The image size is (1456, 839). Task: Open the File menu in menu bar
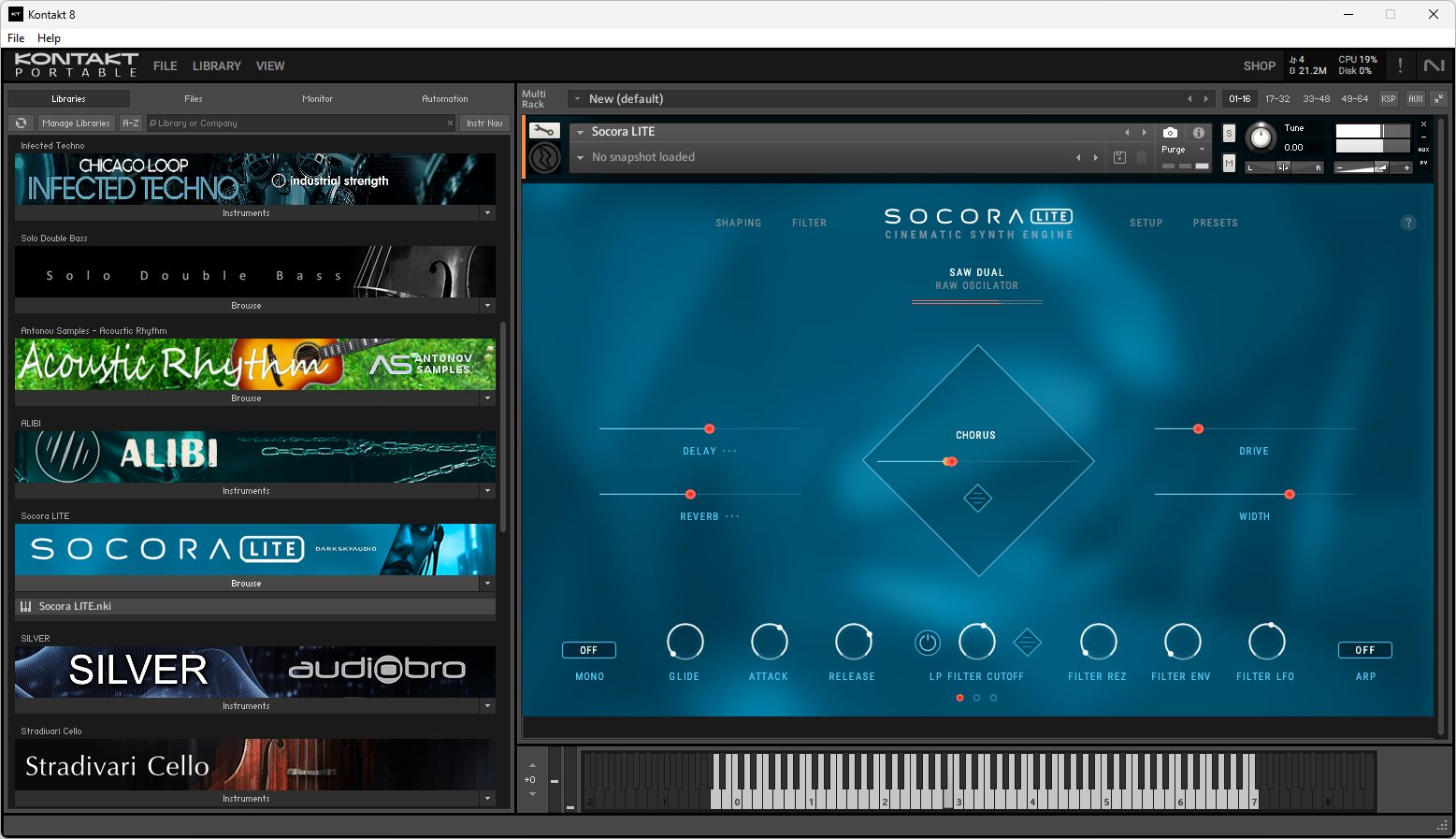click(x=16, y=38)
